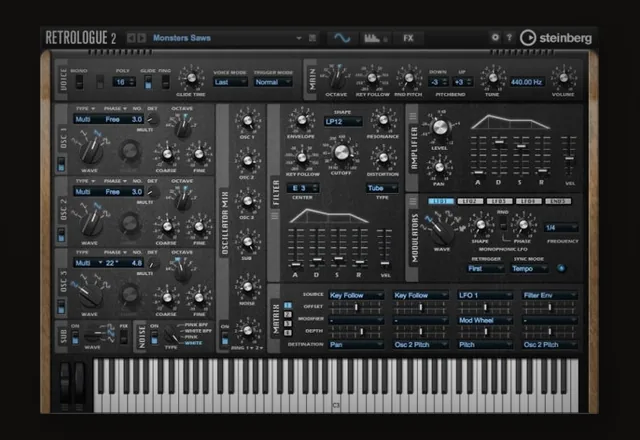Switch to the LFO4 modulator tab
This screenshot has height=440, width=640.
[529, 201]
